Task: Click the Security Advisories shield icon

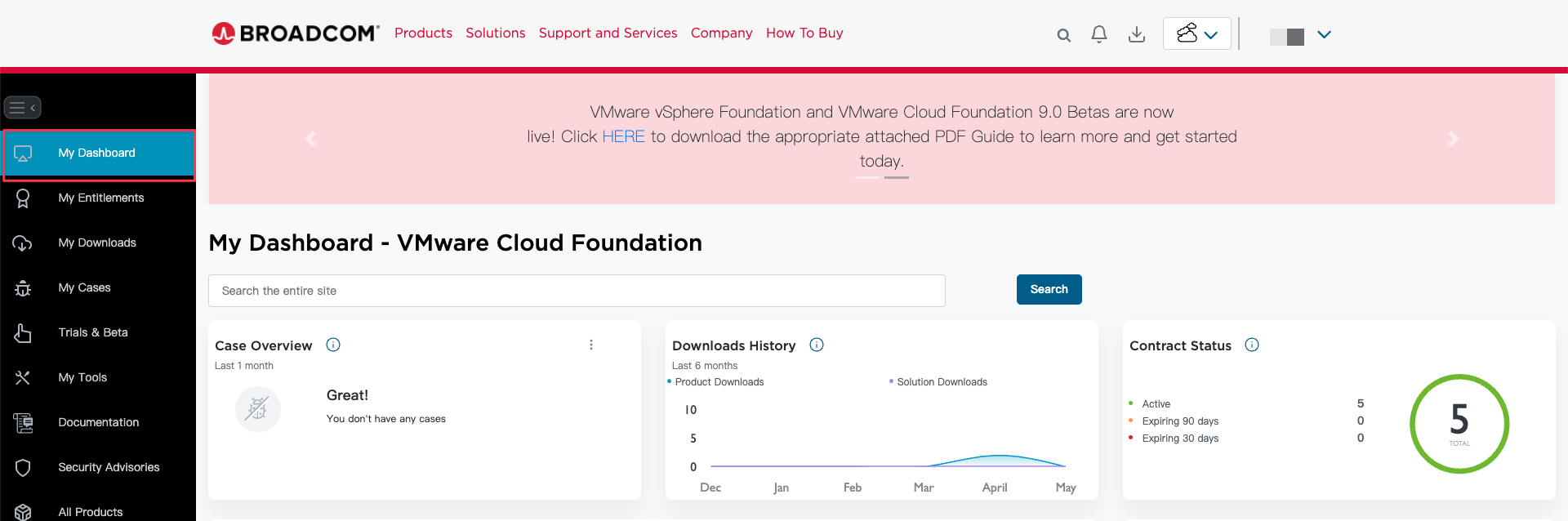Action: (23, 468)
